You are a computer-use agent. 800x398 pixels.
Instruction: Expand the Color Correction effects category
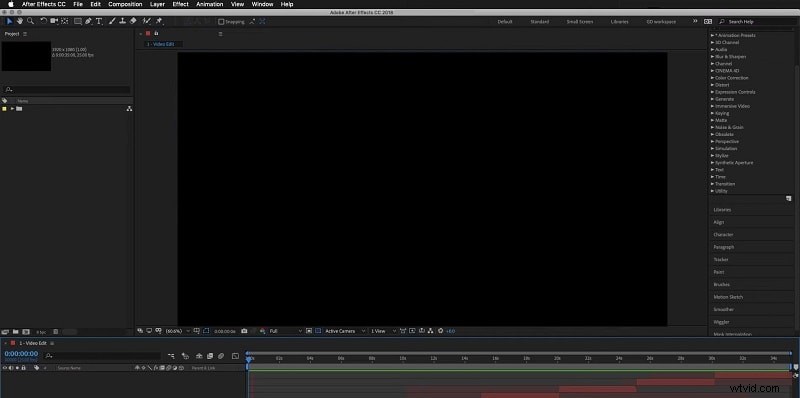(x=713, y=78)
